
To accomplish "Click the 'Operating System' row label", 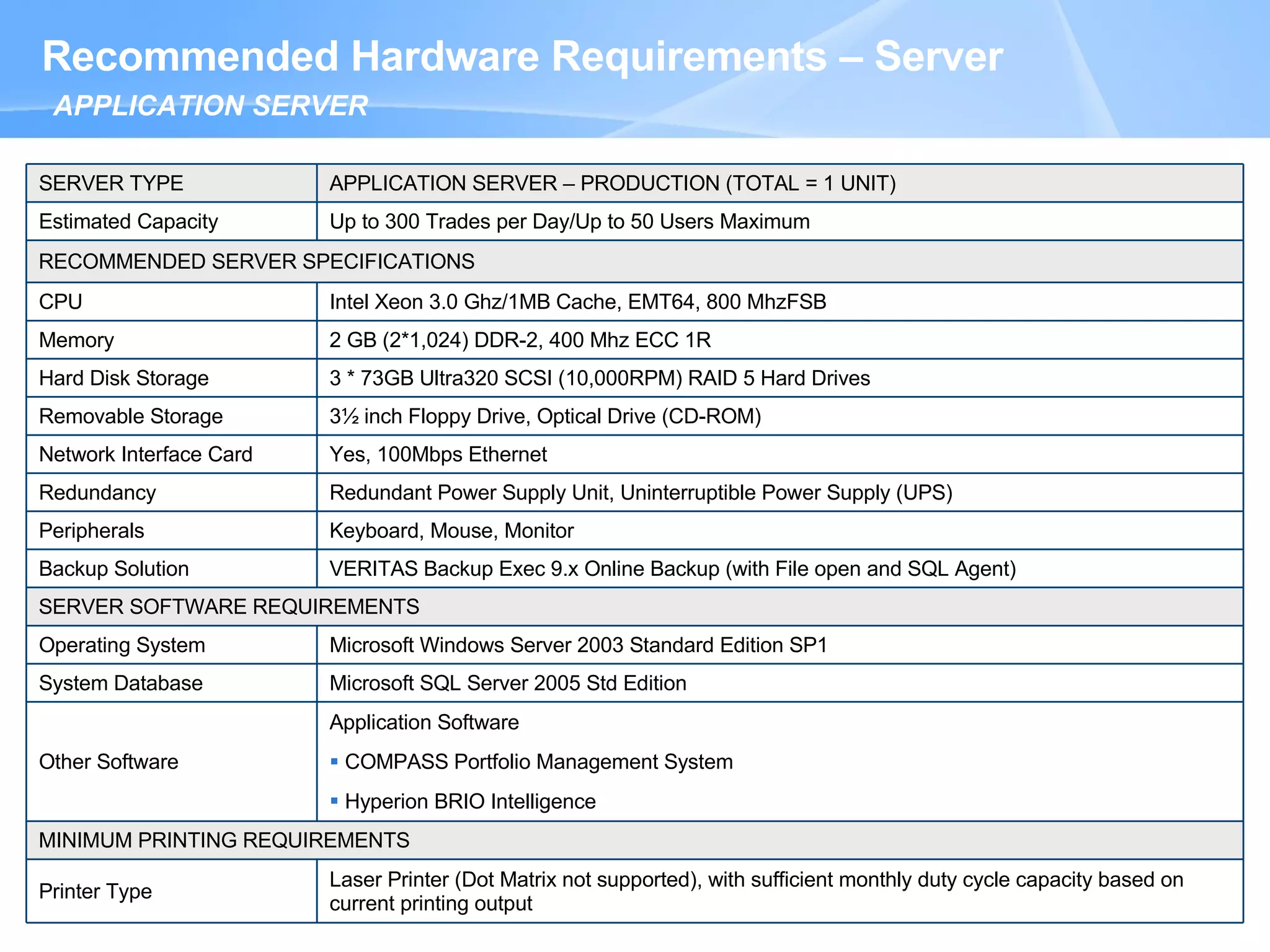I will (x=122, y=645).
